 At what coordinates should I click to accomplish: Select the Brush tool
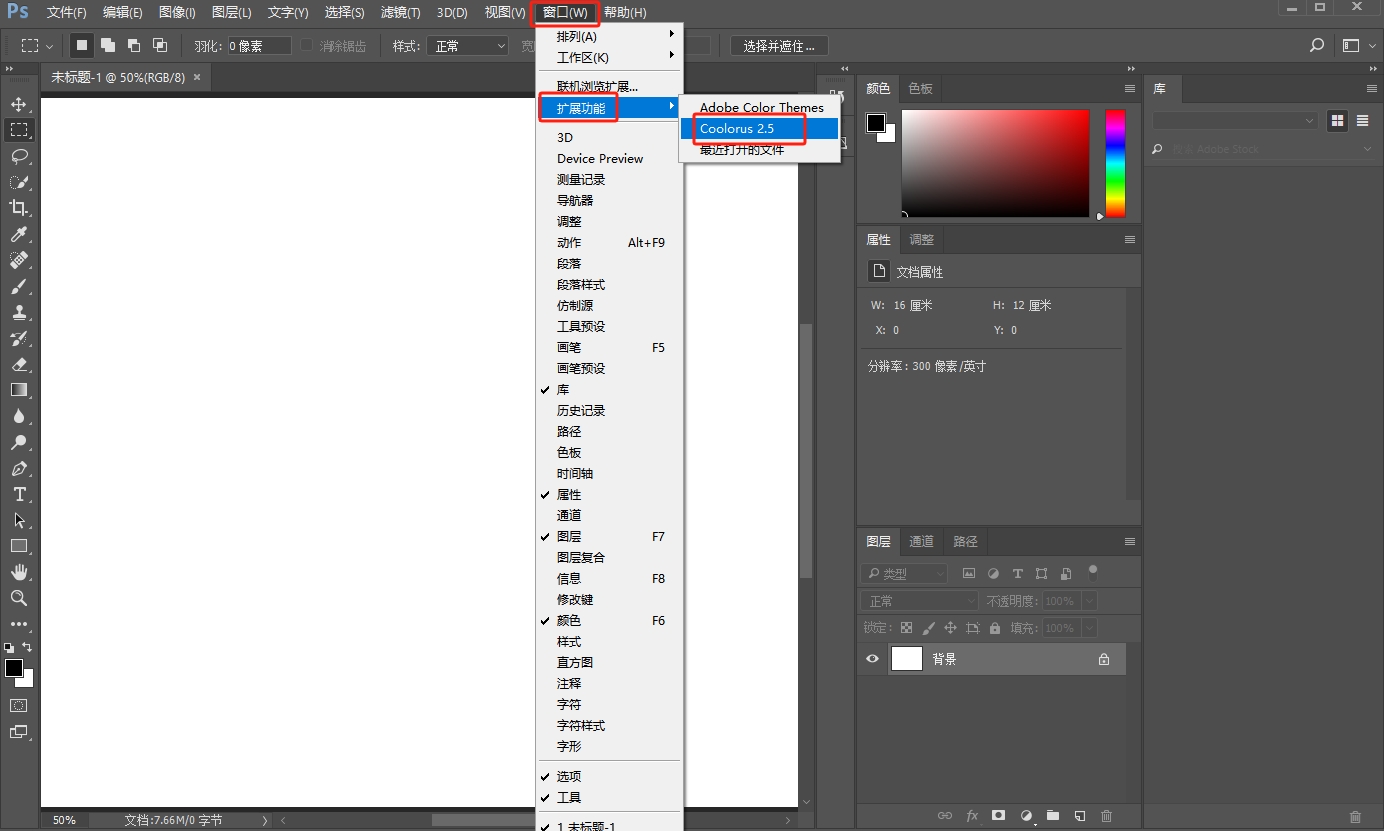(x=18, y=286)
